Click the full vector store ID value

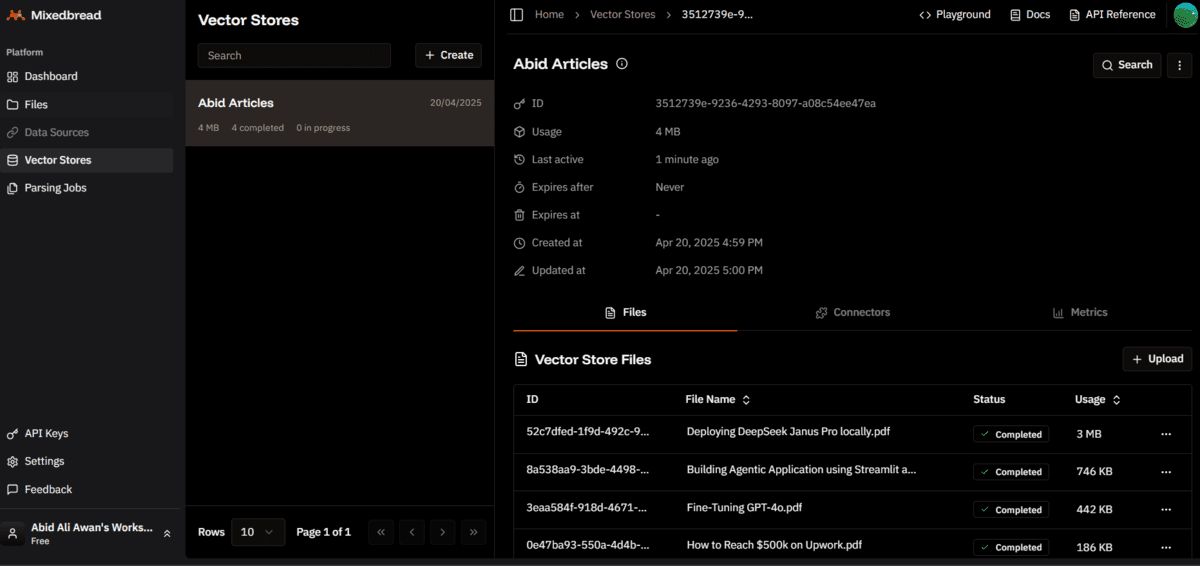click(x=766, y=103)
